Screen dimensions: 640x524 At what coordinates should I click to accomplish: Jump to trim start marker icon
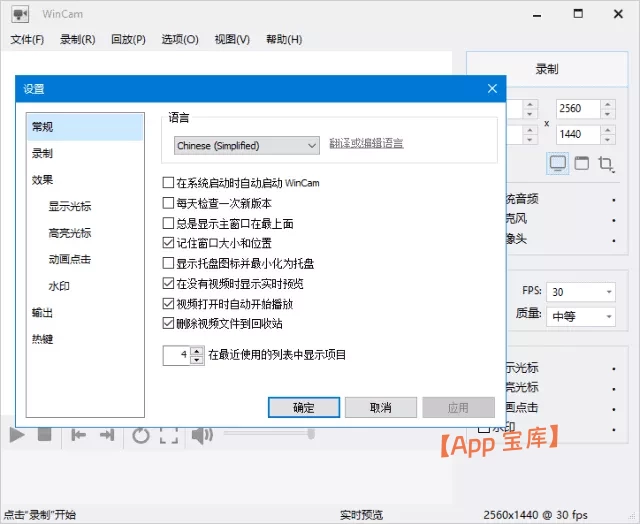[78, 435]
